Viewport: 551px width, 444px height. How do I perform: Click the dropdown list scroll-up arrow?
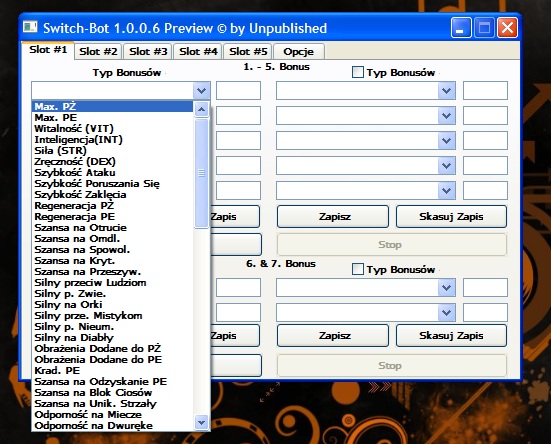(x=201, y=109)
